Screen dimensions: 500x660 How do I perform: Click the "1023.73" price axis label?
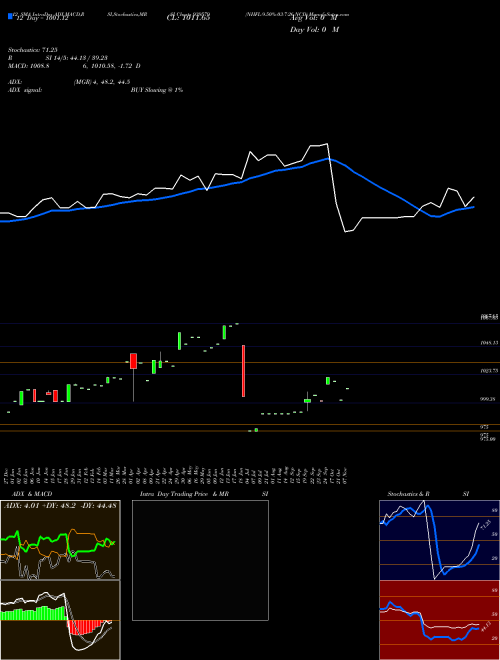point(489,371)
